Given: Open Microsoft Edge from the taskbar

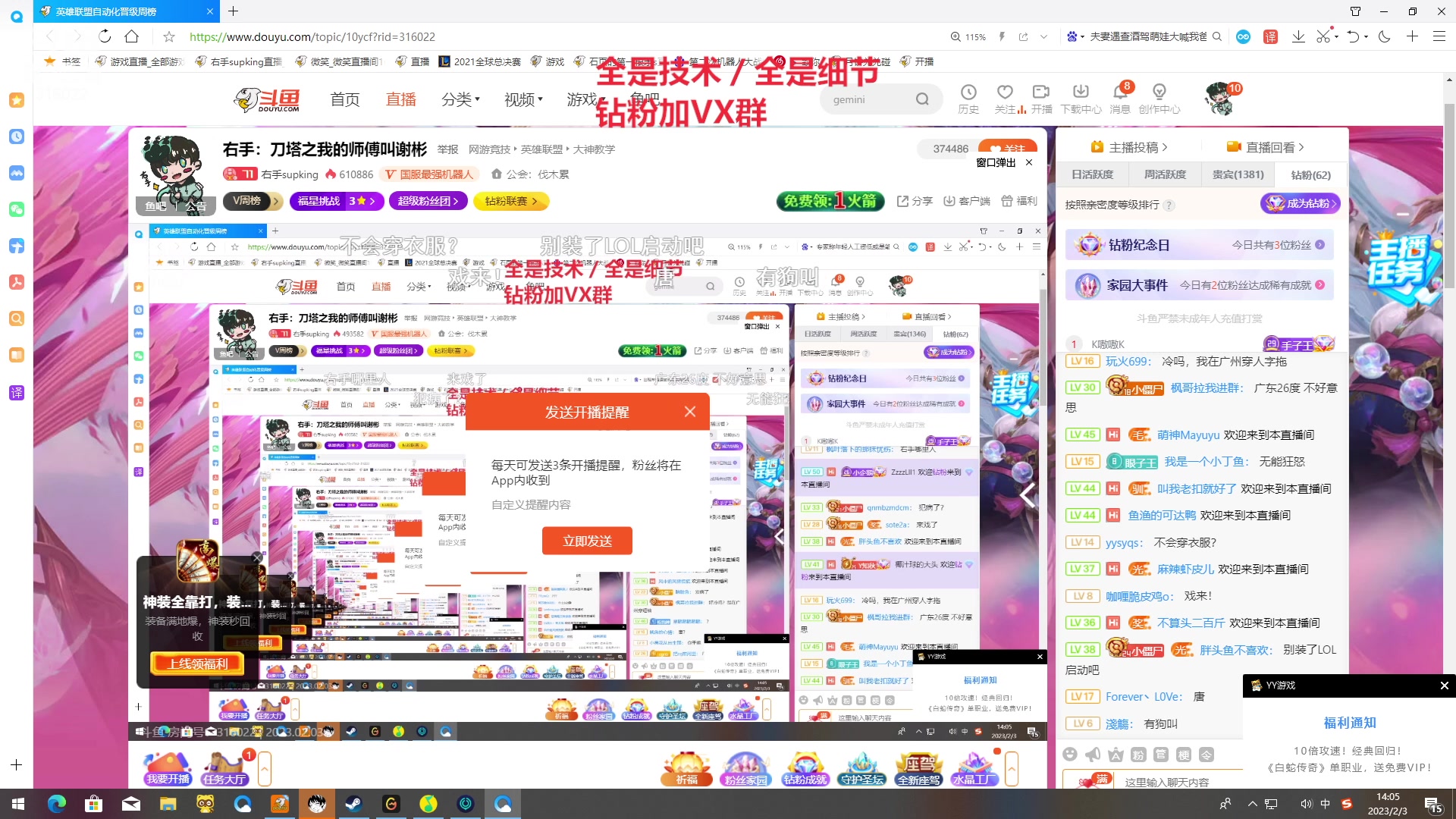Looking at the screenshot, I should 57,804.
